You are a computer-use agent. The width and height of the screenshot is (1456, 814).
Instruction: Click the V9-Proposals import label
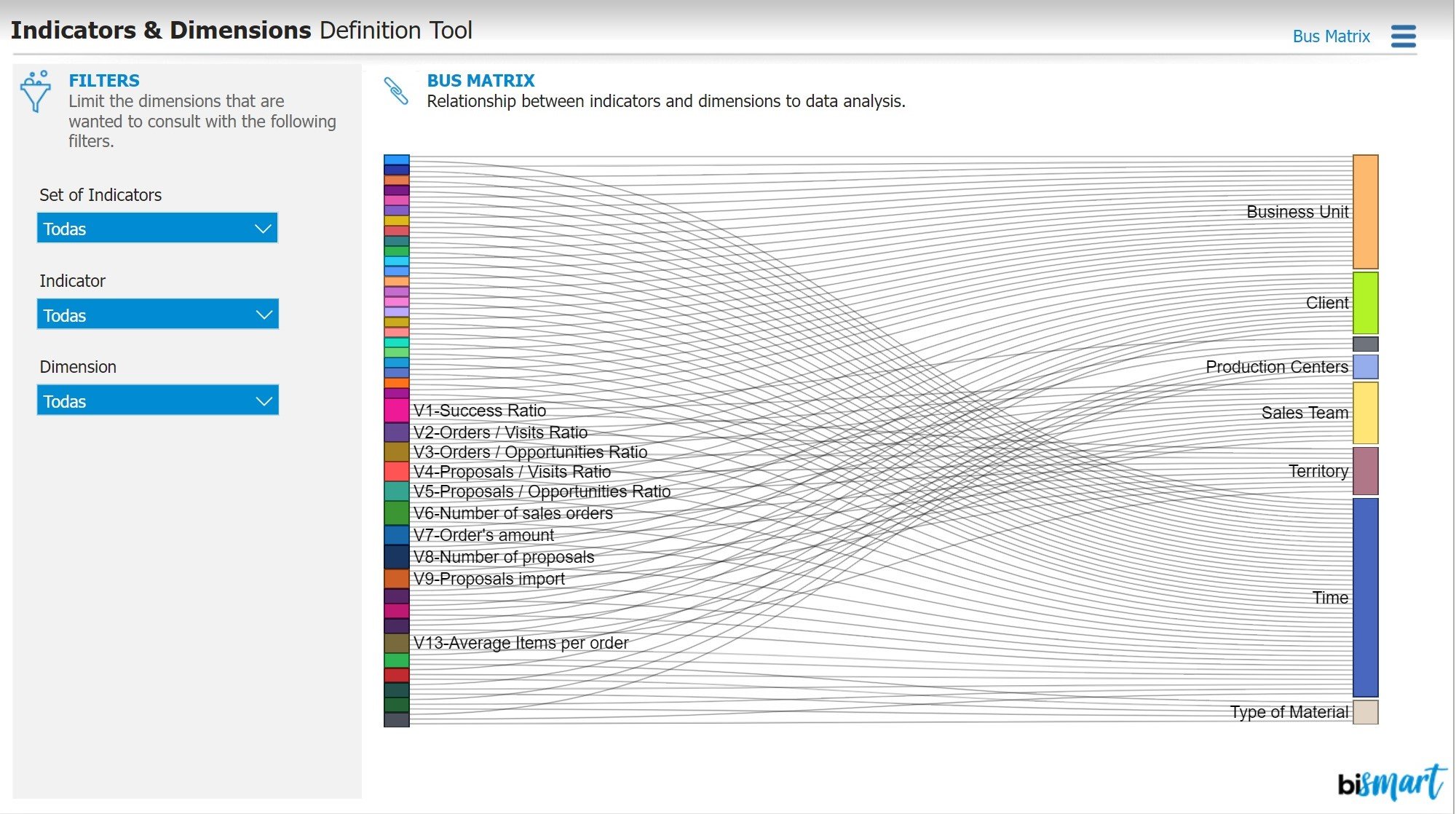point(488,579)
